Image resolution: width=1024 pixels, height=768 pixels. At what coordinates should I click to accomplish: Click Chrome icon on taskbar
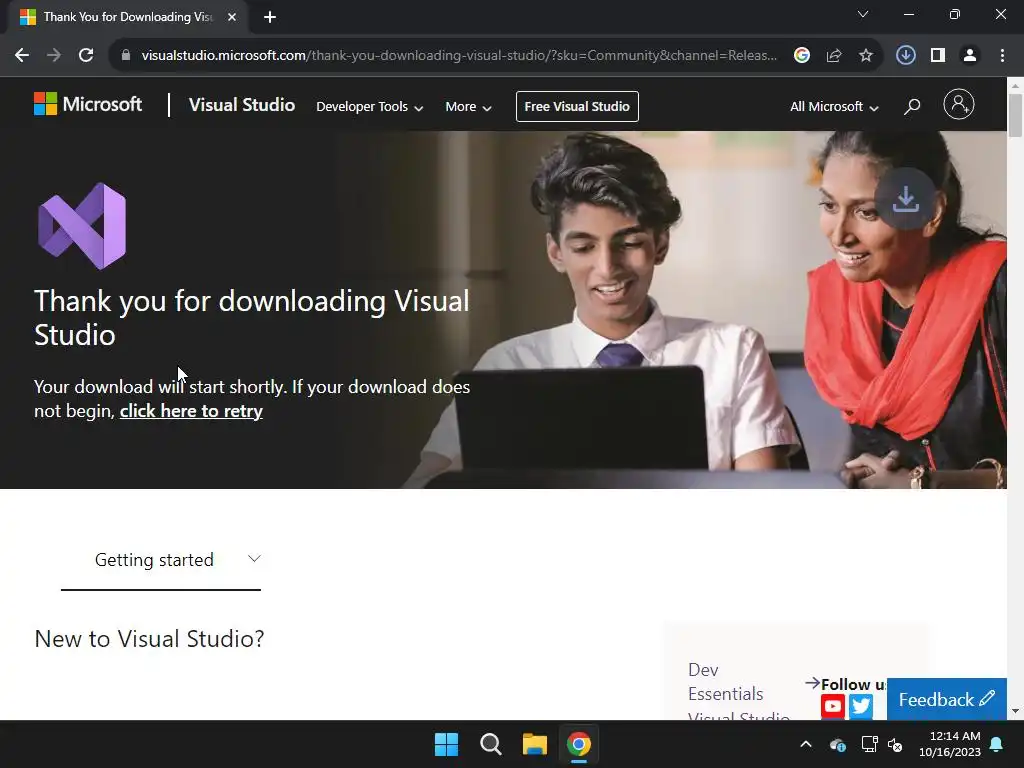pyautogui.click(x=579, y=744)
